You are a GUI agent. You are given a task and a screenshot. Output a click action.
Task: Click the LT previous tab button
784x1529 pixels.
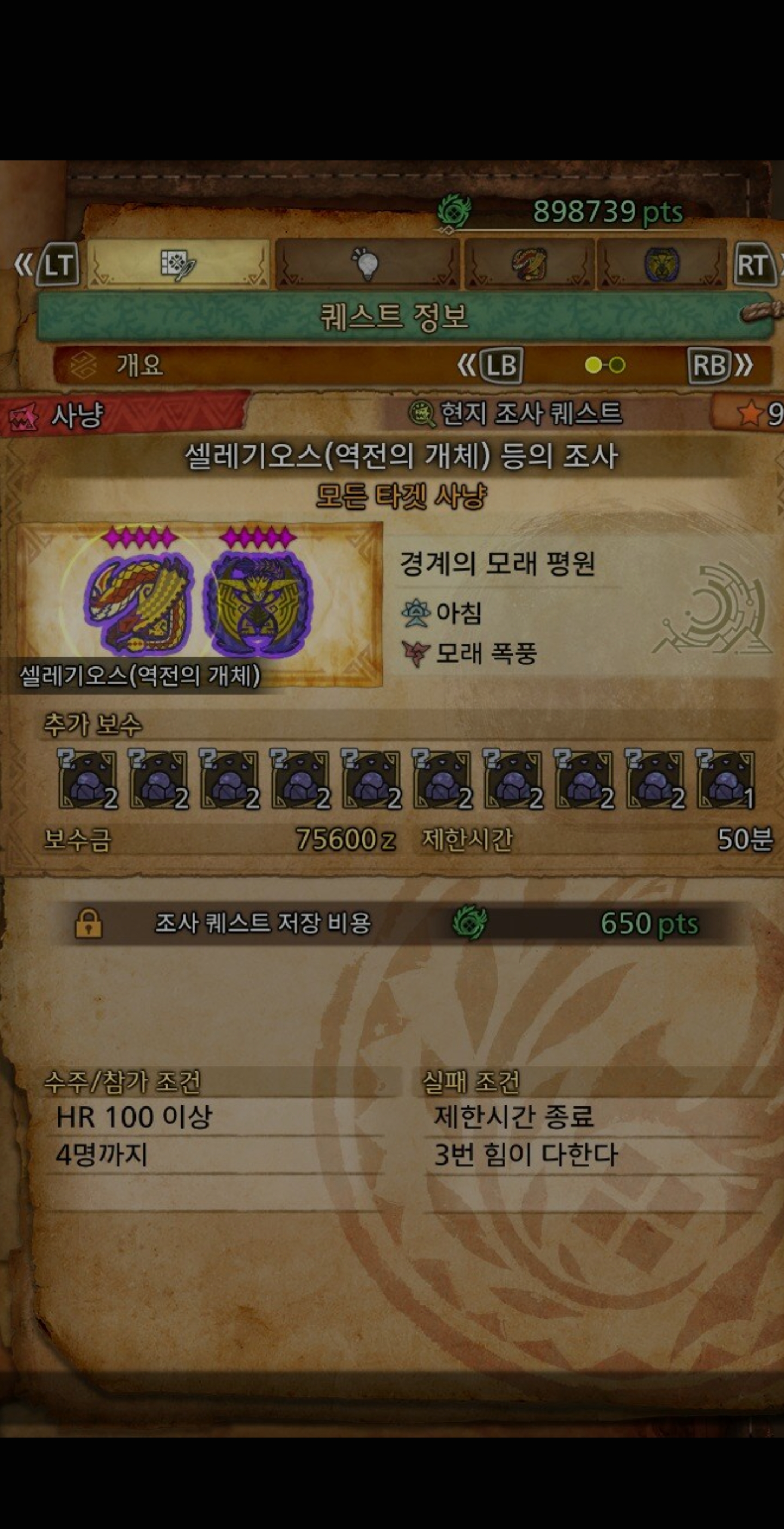47,265
